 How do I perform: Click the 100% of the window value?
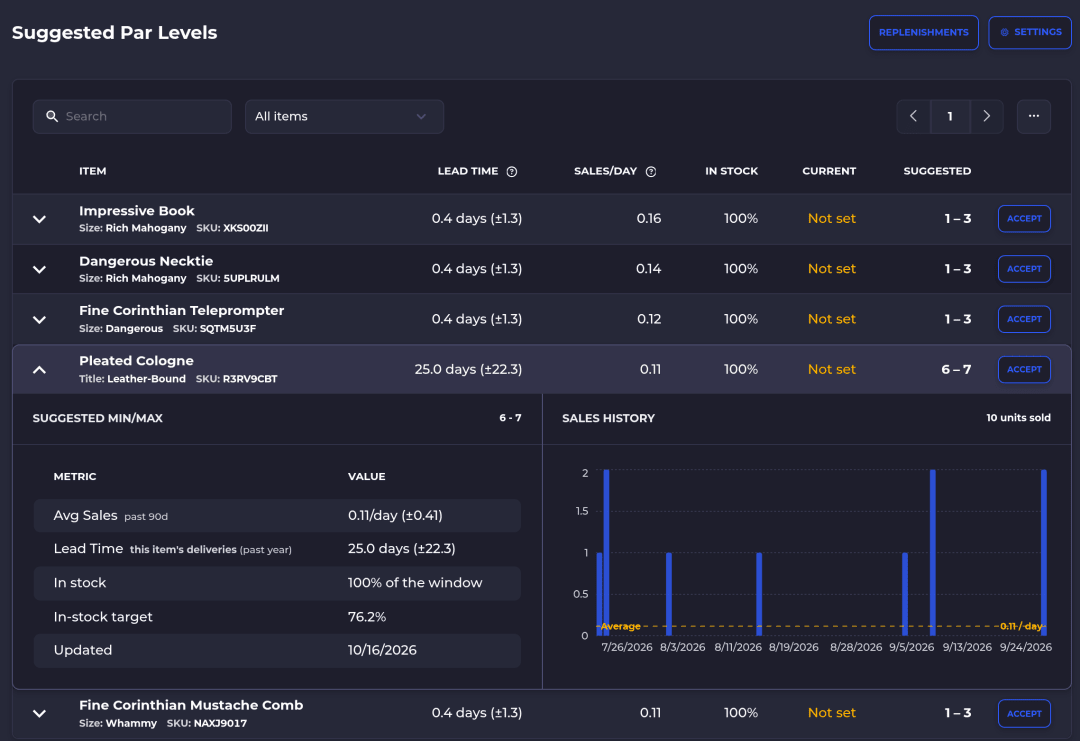click(415, 583)
